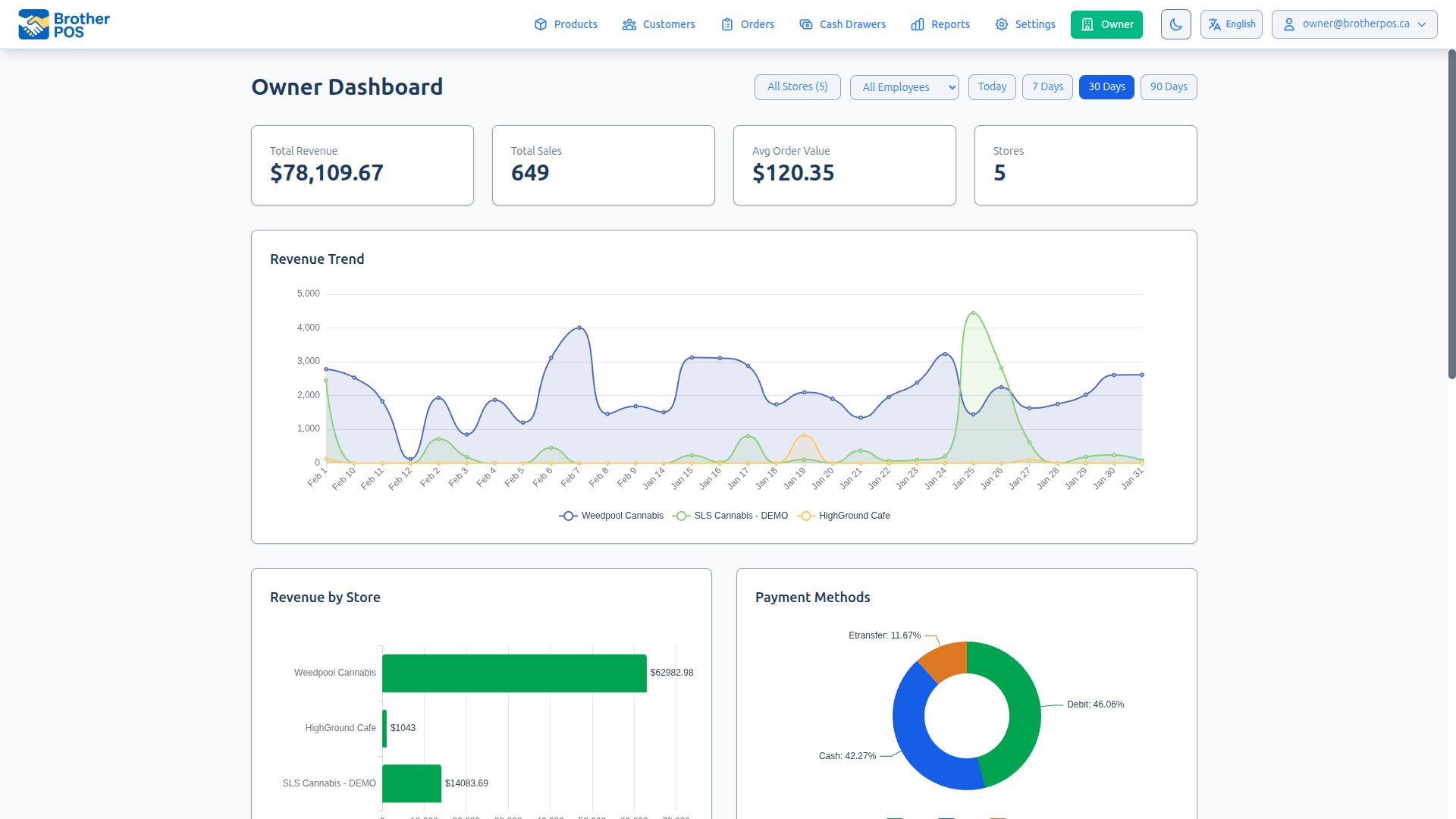The width and height of the screenshot is (1456, 819).
Task: Select the Today time filter
Action: [x=992, y=86]
